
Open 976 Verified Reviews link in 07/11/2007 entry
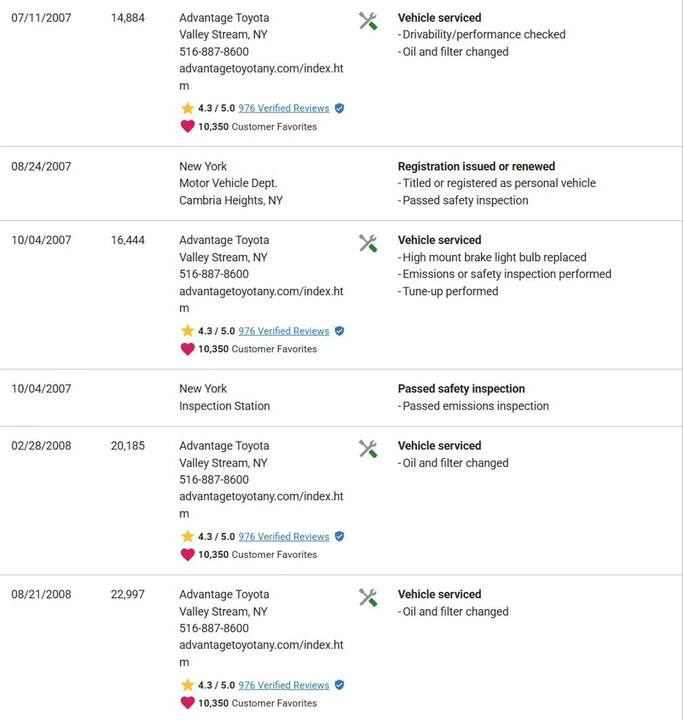(284, 108)
